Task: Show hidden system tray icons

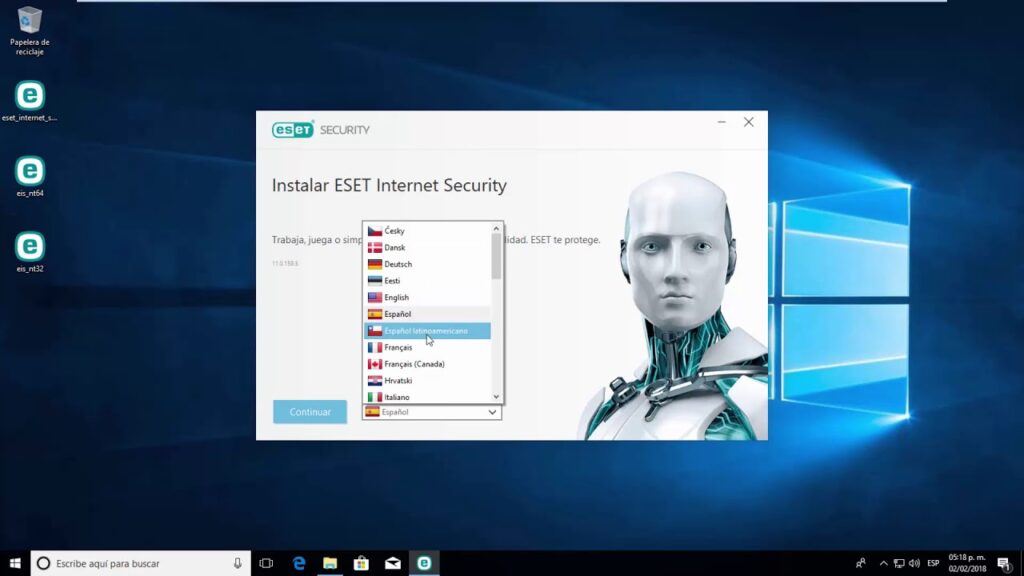Action: (x=884, y=563)
